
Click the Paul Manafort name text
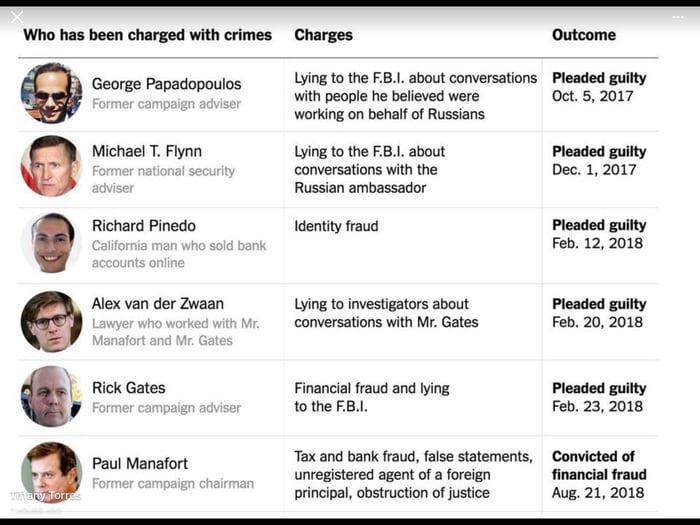[x=140, y=464]
